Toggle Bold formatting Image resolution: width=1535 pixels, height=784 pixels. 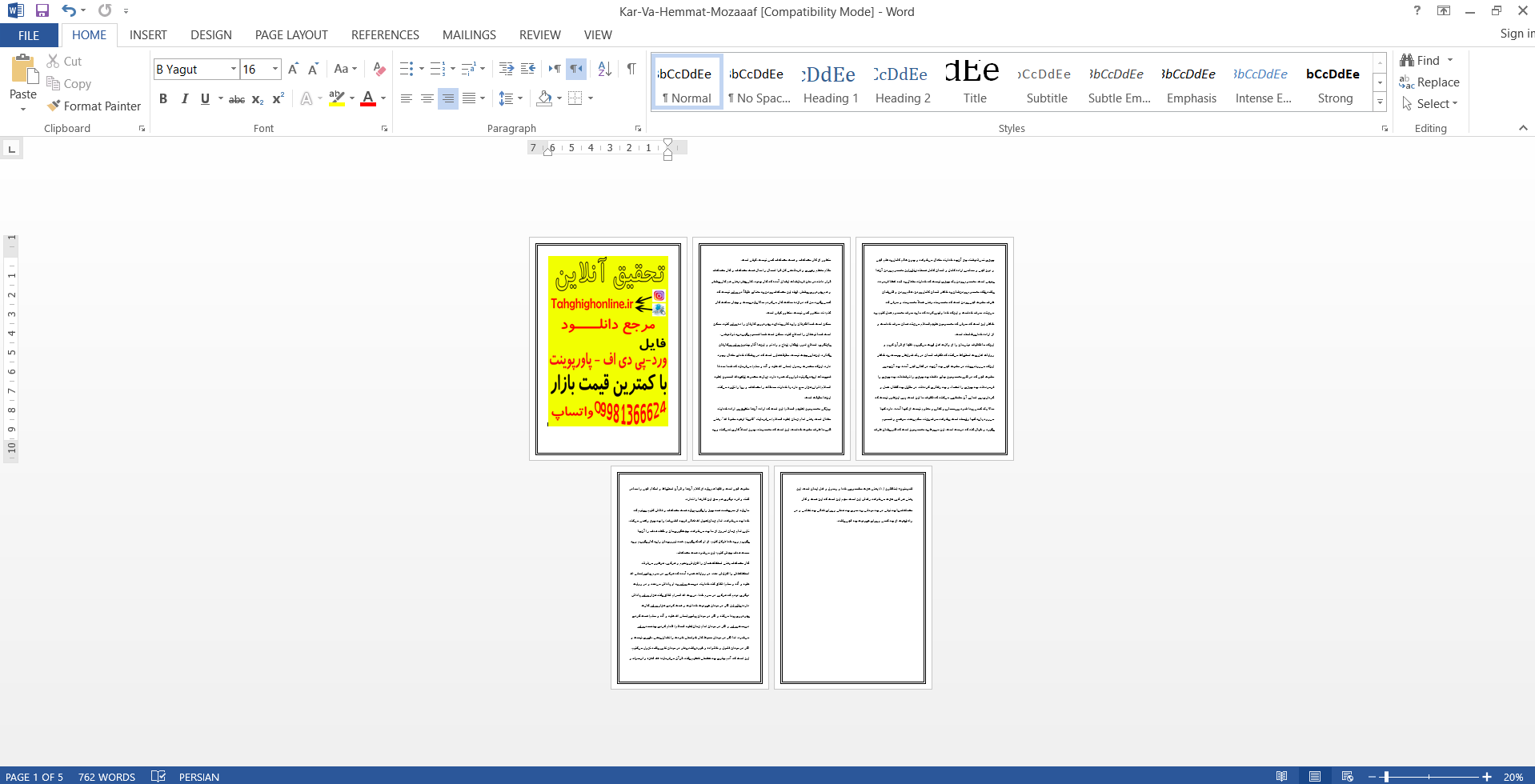click(163, 98)
